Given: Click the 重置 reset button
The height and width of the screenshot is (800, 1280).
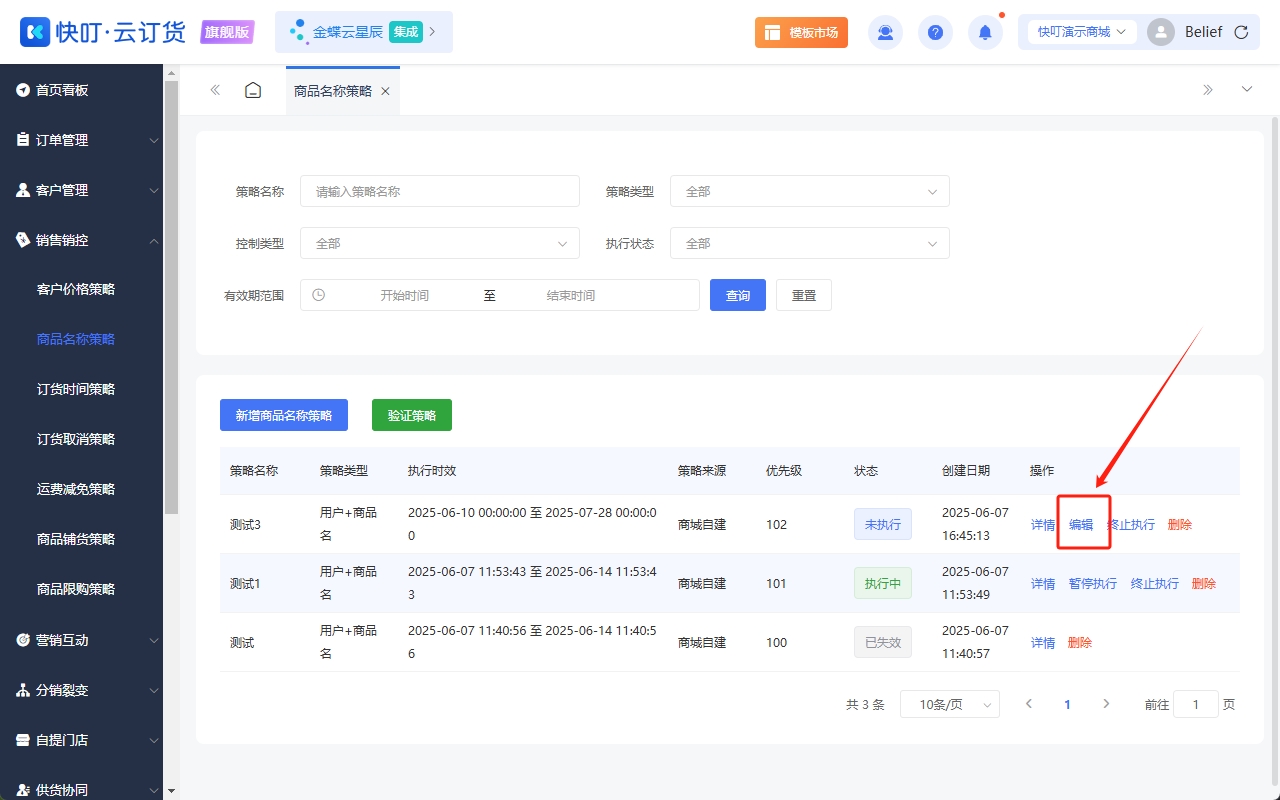Looking at the screenshot, I should [804, 295].
